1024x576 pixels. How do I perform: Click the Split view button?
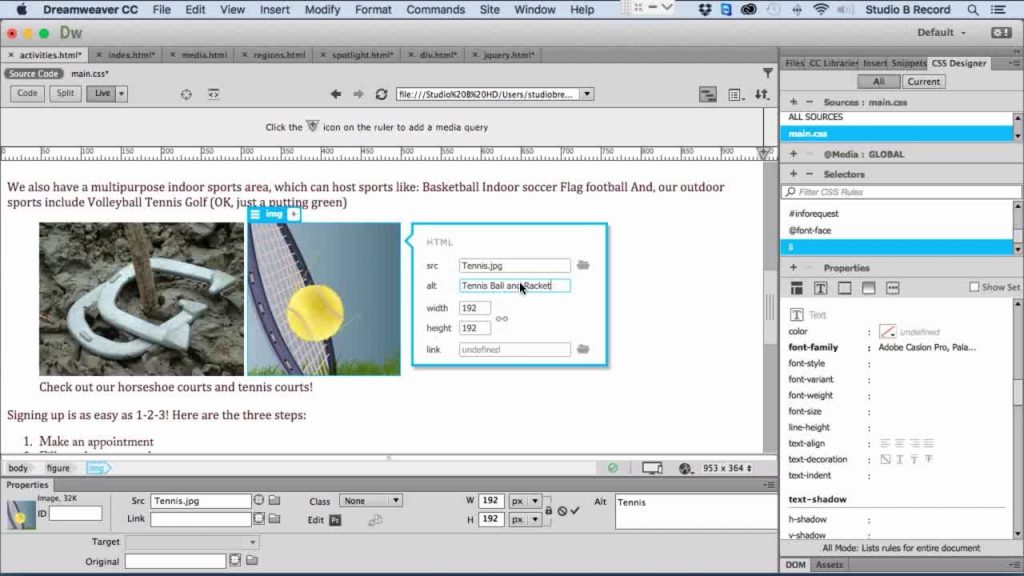65,93
